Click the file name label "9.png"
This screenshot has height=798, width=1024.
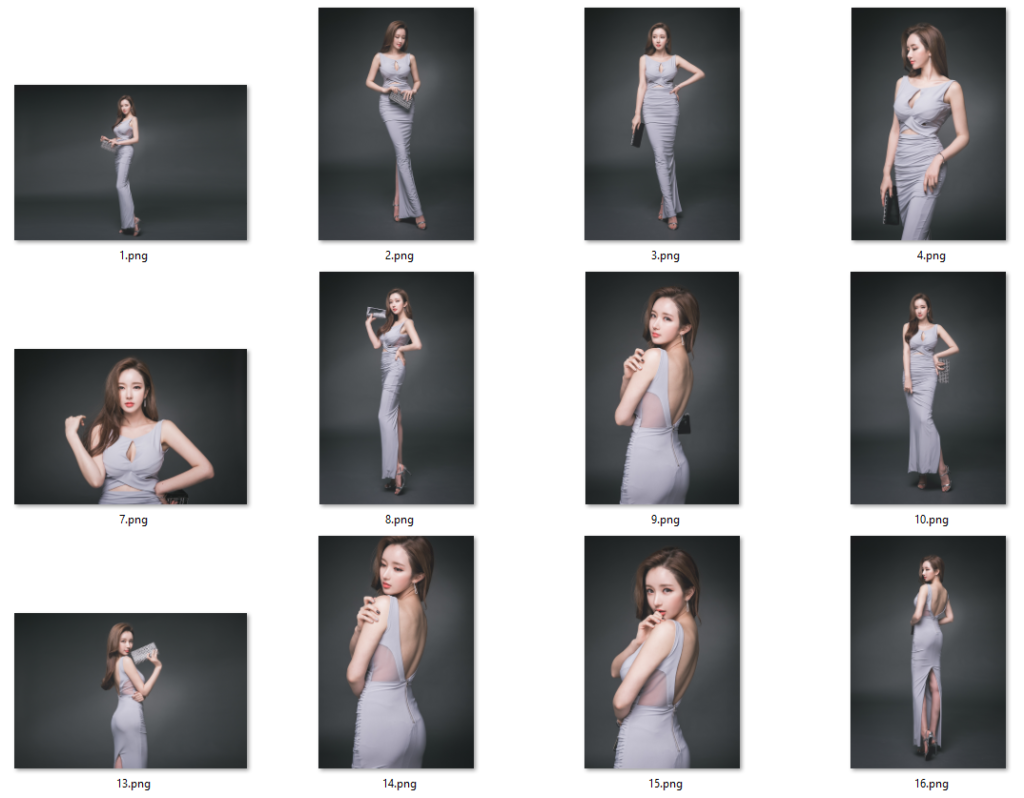point(665,520)
